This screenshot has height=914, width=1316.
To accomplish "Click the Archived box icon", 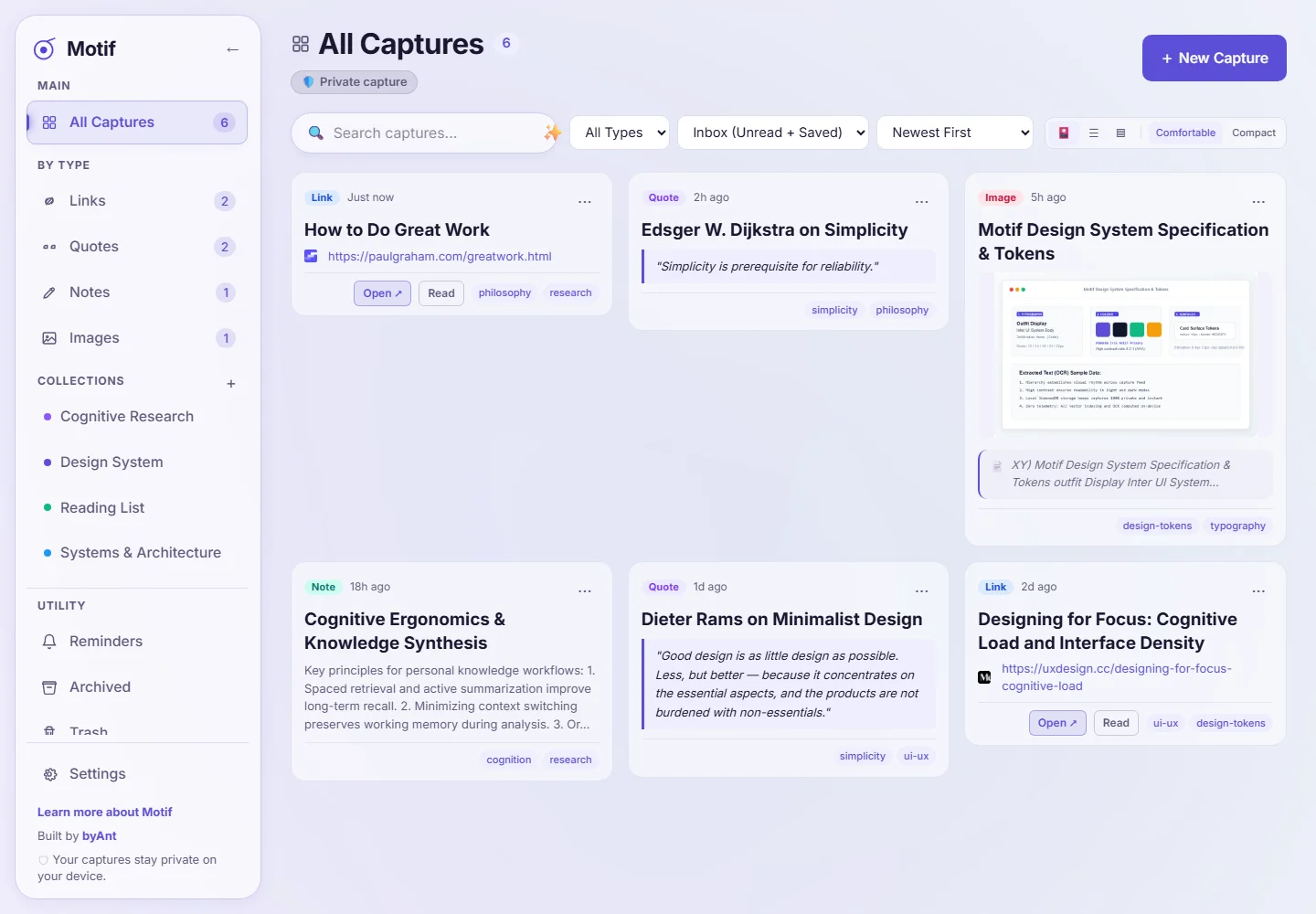I will coord(49,687).
